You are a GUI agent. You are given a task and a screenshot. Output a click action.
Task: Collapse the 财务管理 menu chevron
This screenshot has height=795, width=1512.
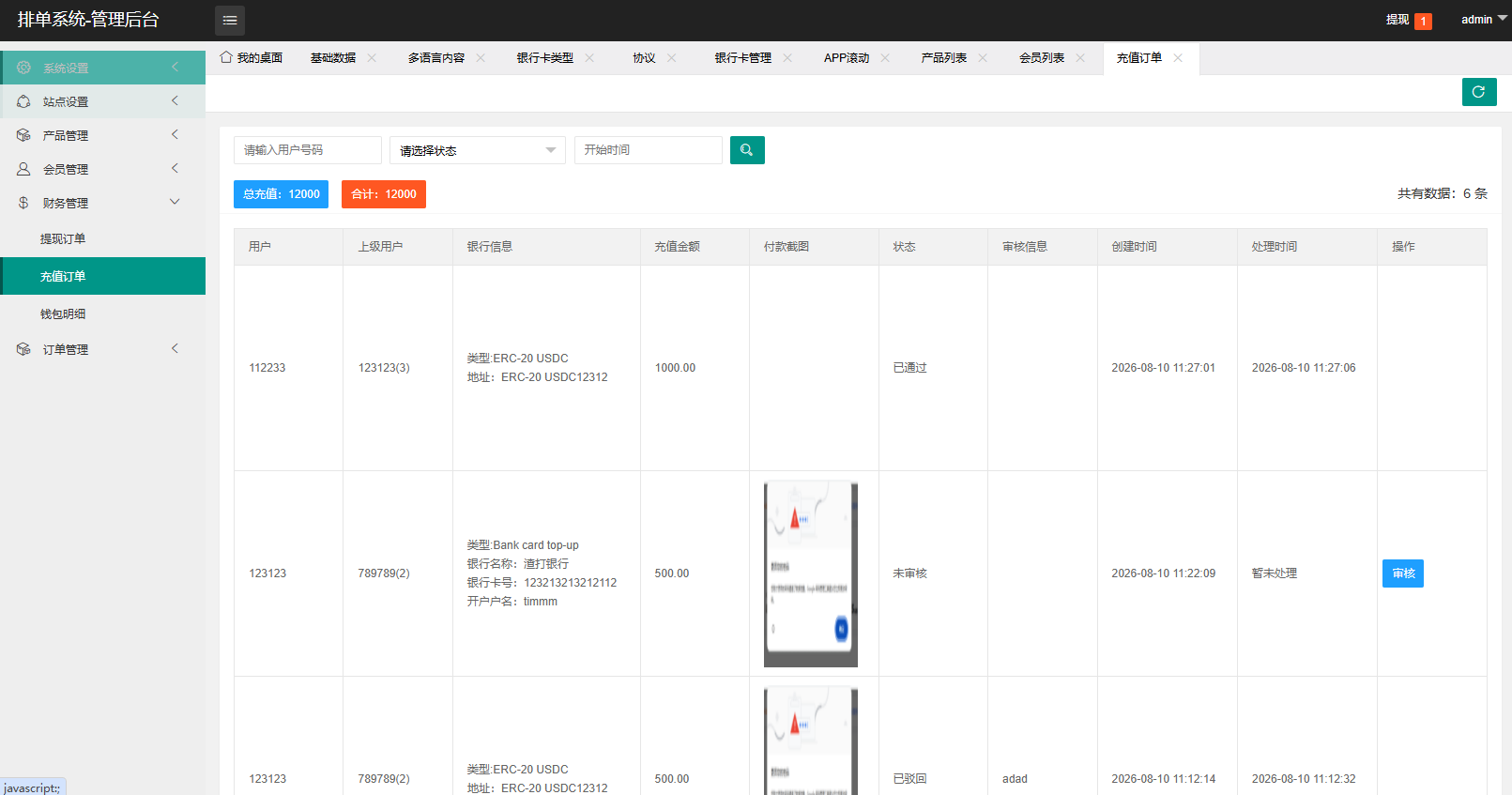(x=175, y=202)
